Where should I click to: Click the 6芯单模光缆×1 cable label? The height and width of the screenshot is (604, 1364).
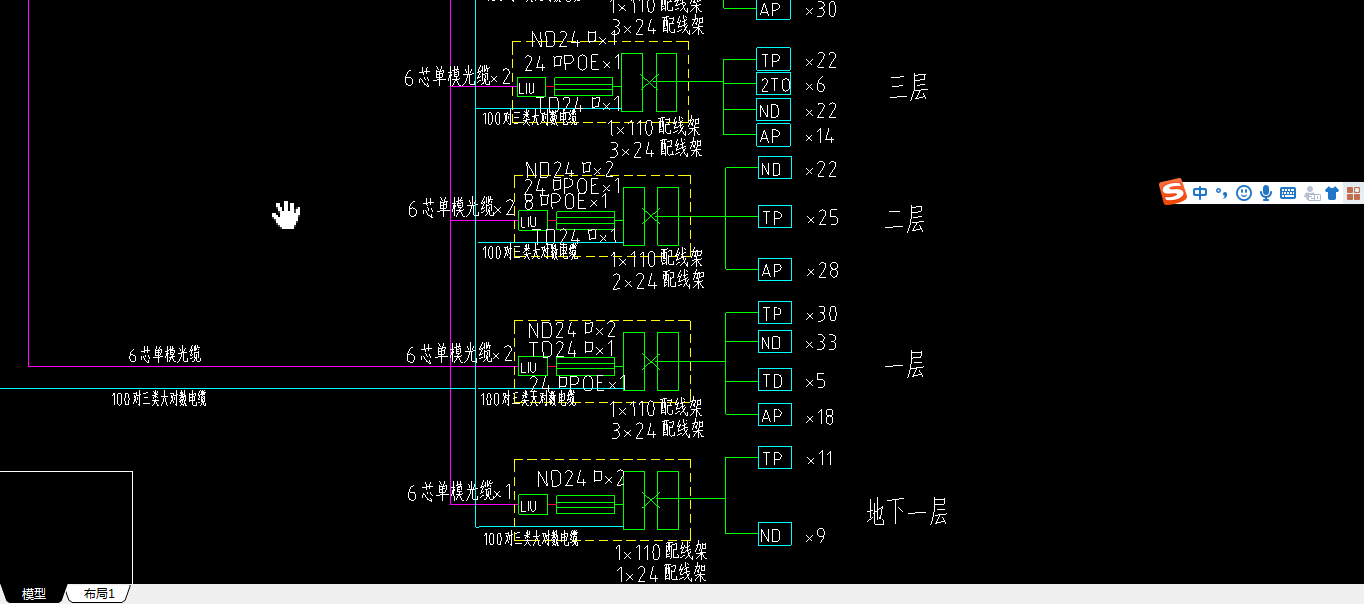(x=460, y=491)
